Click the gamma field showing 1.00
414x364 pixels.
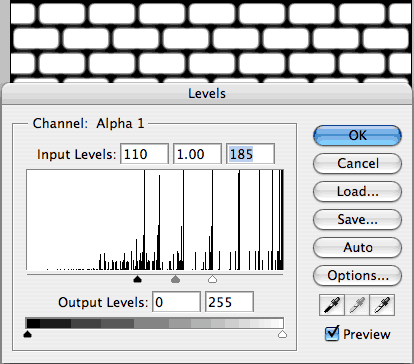click(x=197, y=154)
